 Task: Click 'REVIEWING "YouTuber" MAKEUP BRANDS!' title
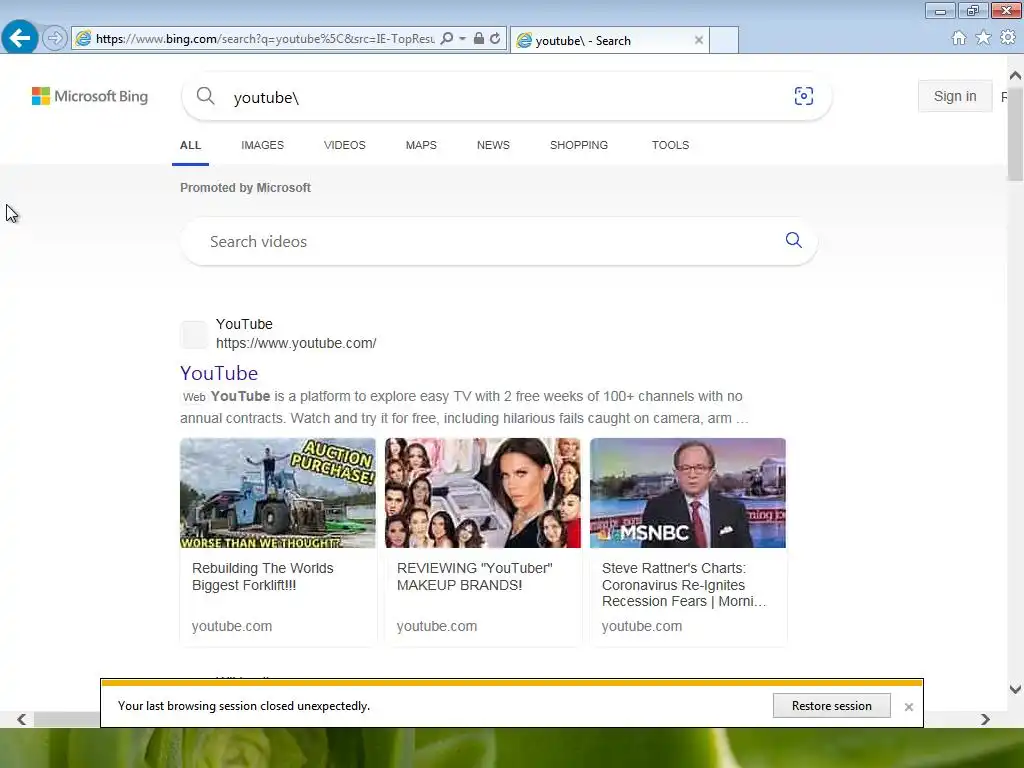coord(475,577)
